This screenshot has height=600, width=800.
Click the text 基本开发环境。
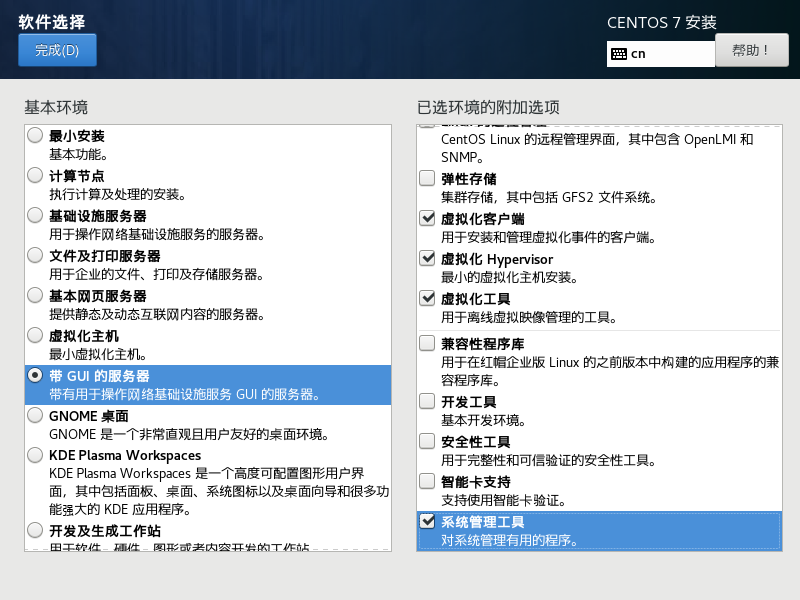tap(484, 420)
